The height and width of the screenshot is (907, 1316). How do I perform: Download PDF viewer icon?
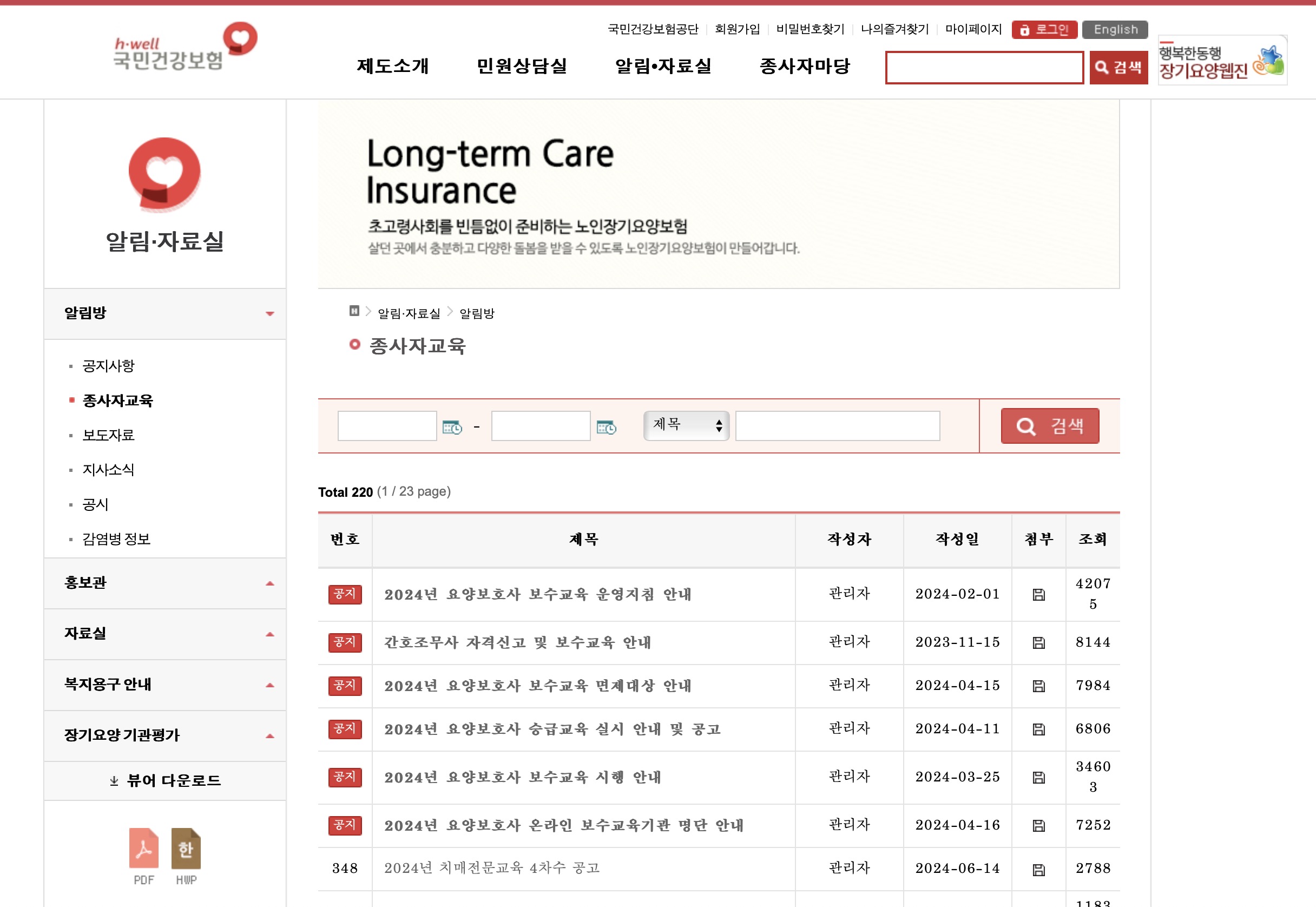point(144,849)
